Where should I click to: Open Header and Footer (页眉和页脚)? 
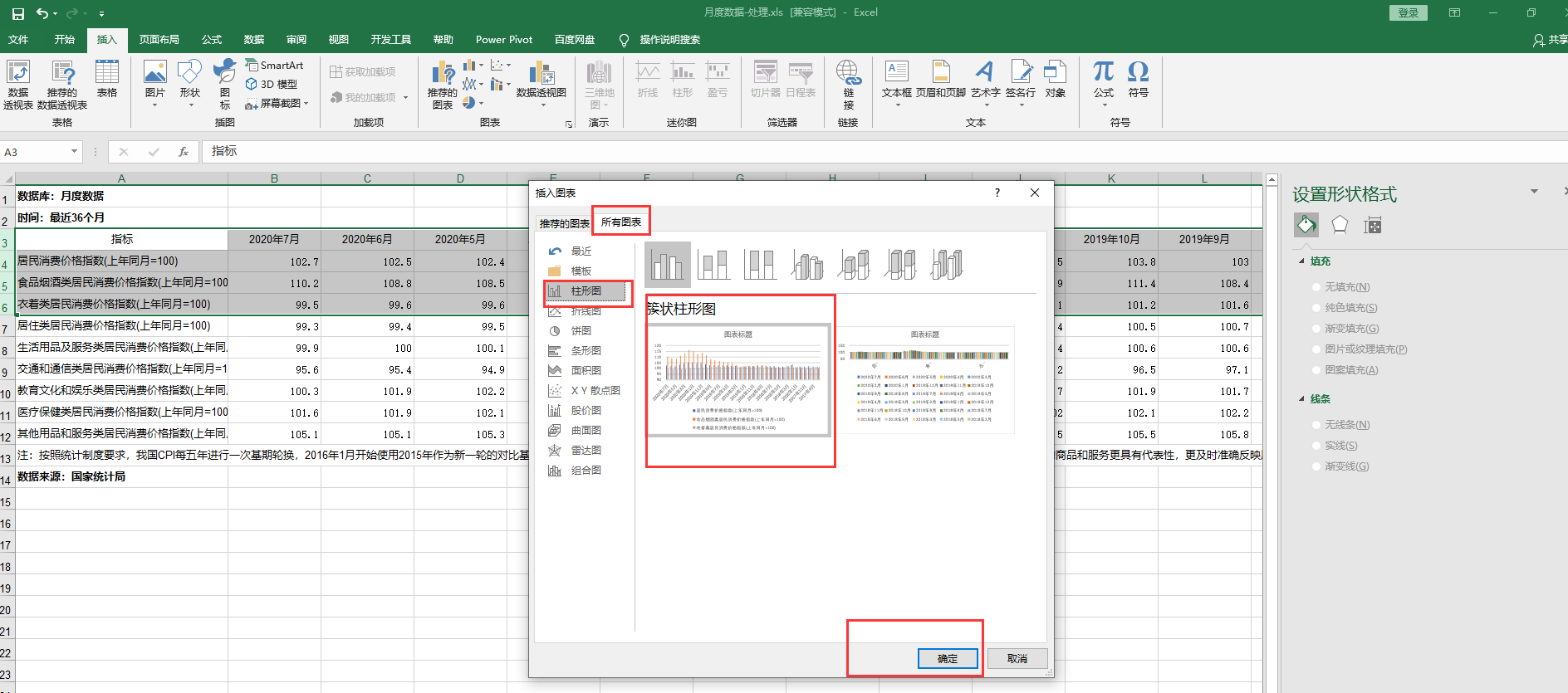point(941,80)
